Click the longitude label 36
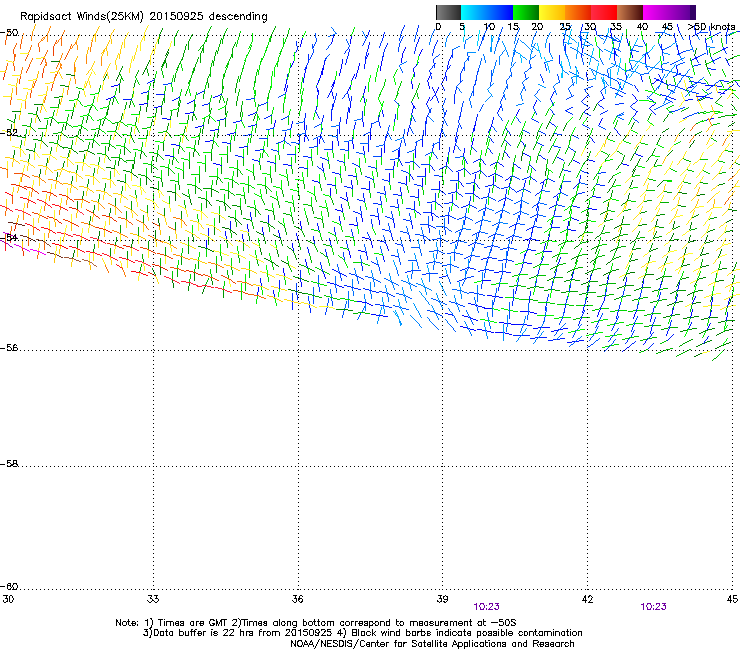The image size is (740, 650). click(297, 599)
